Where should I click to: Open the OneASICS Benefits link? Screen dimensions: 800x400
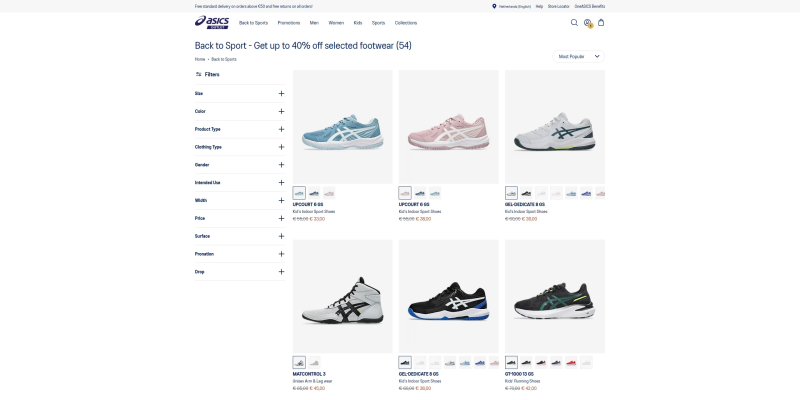tap(590, 7)
